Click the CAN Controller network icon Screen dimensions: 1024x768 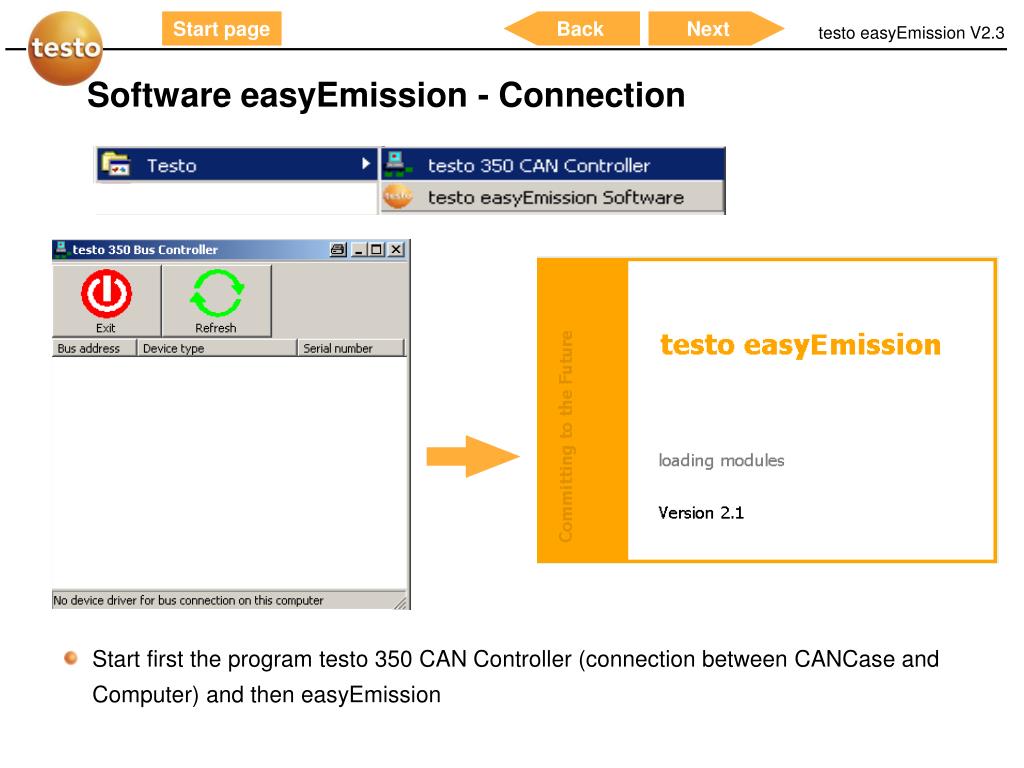tap(397, 163)
